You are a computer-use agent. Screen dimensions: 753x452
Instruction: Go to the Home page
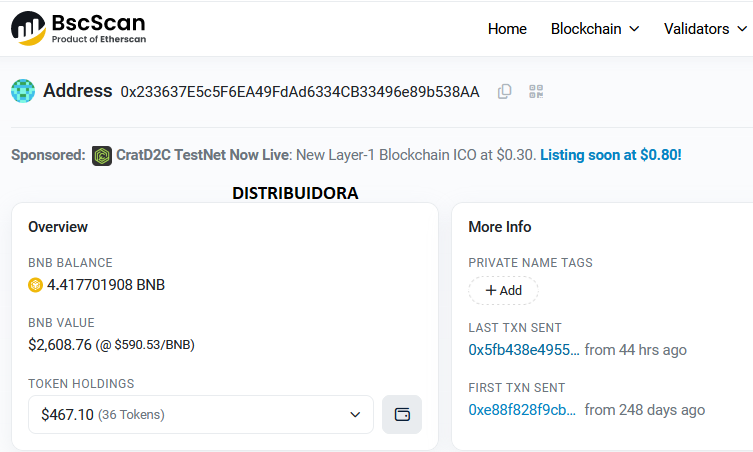pos(507,29)
